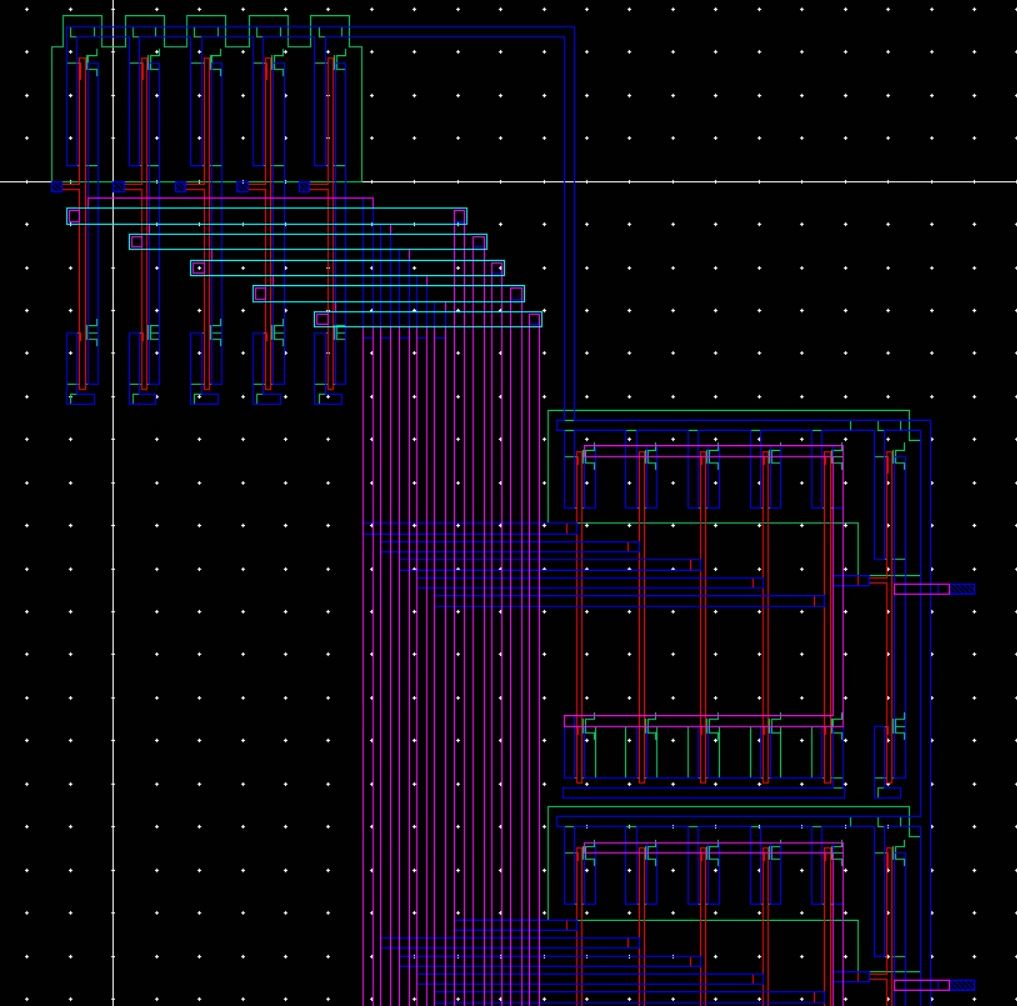Image resolution: width=1017 pixels, height=1006 pixels.
Task: Select the middle blue pin square on the axis
Action: 181,187
